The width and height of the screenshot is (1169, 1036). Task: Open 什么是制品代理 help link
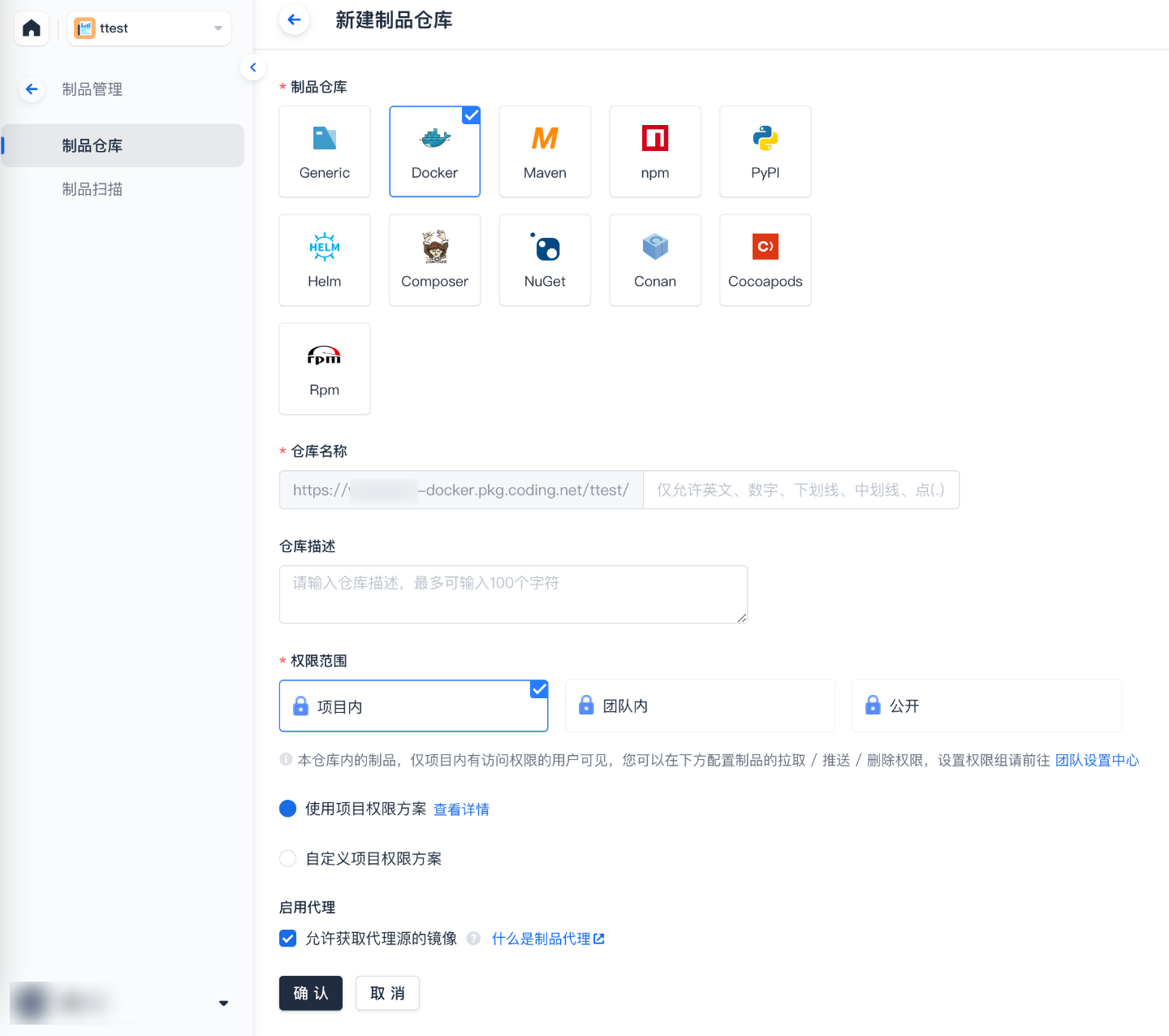(x=548, y=939)
